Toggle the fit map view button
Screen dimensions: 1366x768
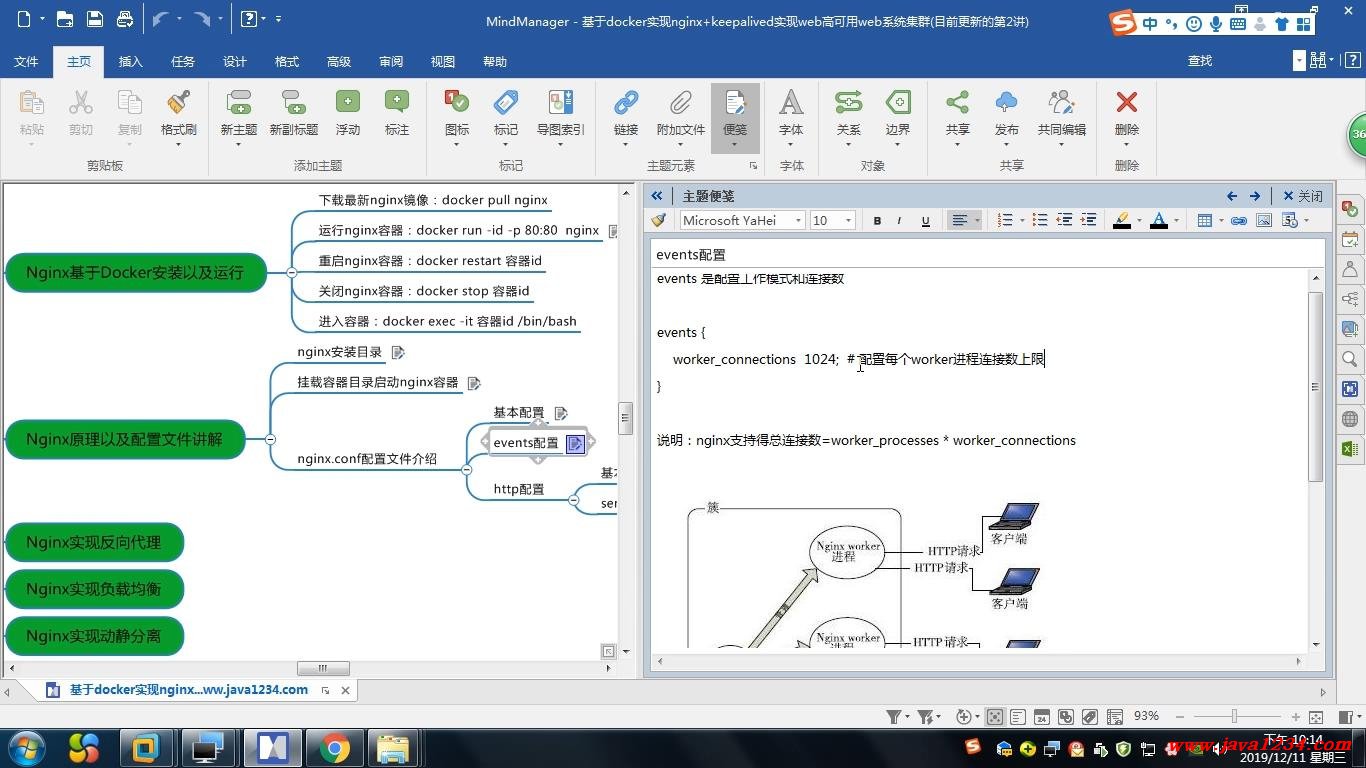click(995, 717)
